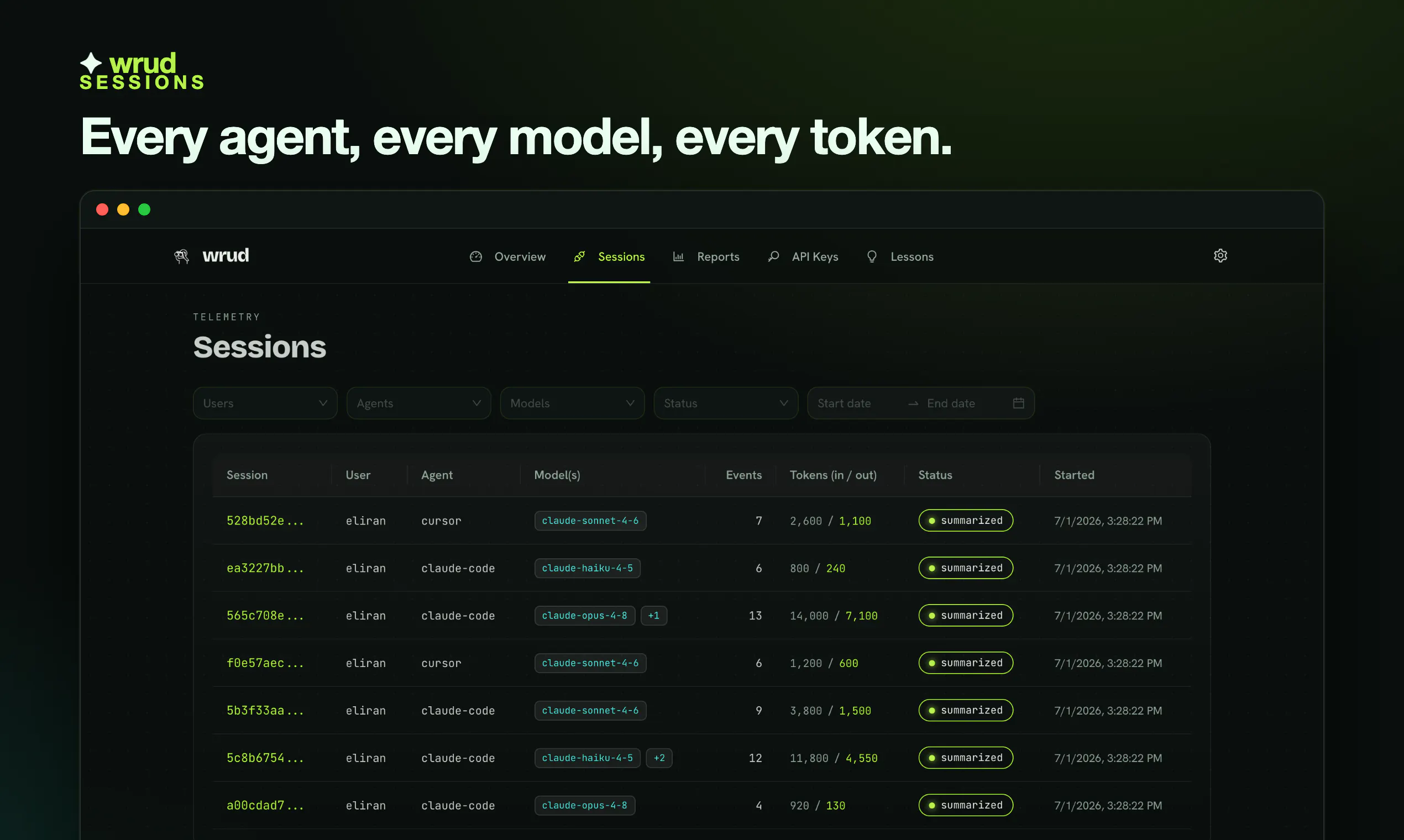Click summarized status badge in row 5c8b6754

click(966, 758)
